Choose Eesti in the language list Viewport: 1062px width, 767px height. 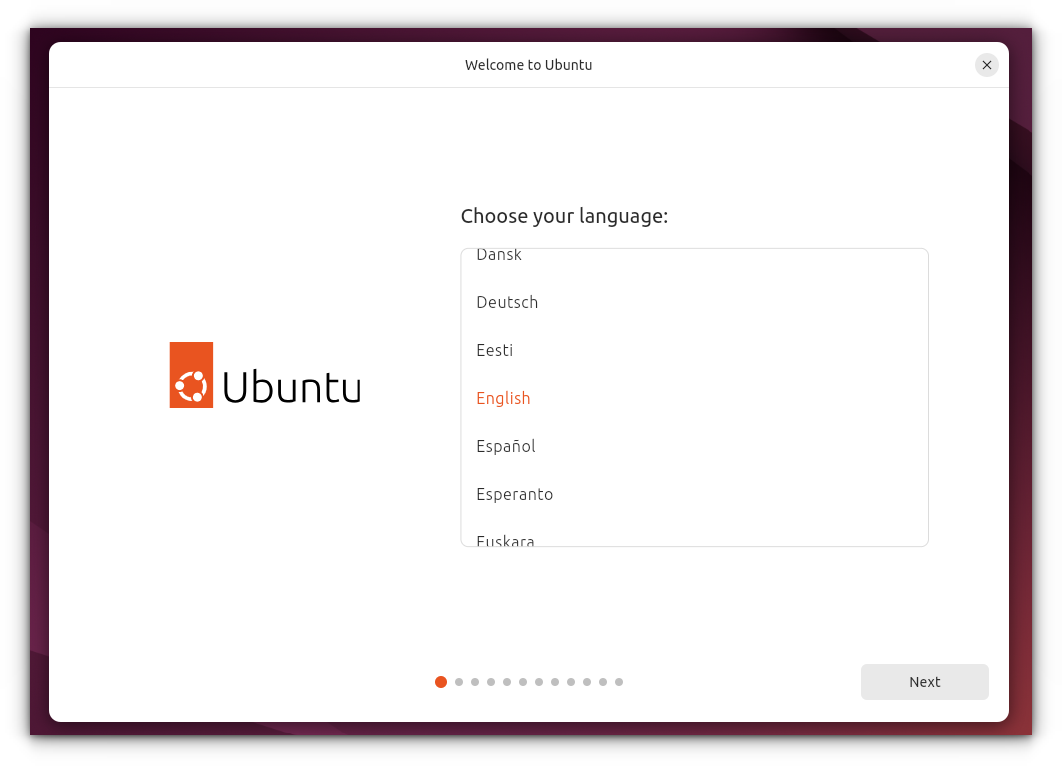tap(494, 350)
